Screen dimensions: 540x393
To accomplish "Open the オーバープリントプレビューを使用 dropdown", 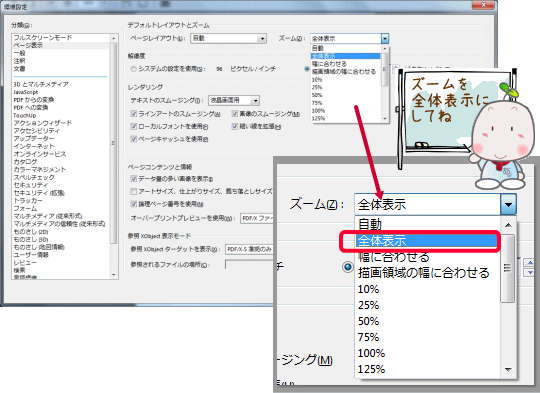I will point(257,218).
